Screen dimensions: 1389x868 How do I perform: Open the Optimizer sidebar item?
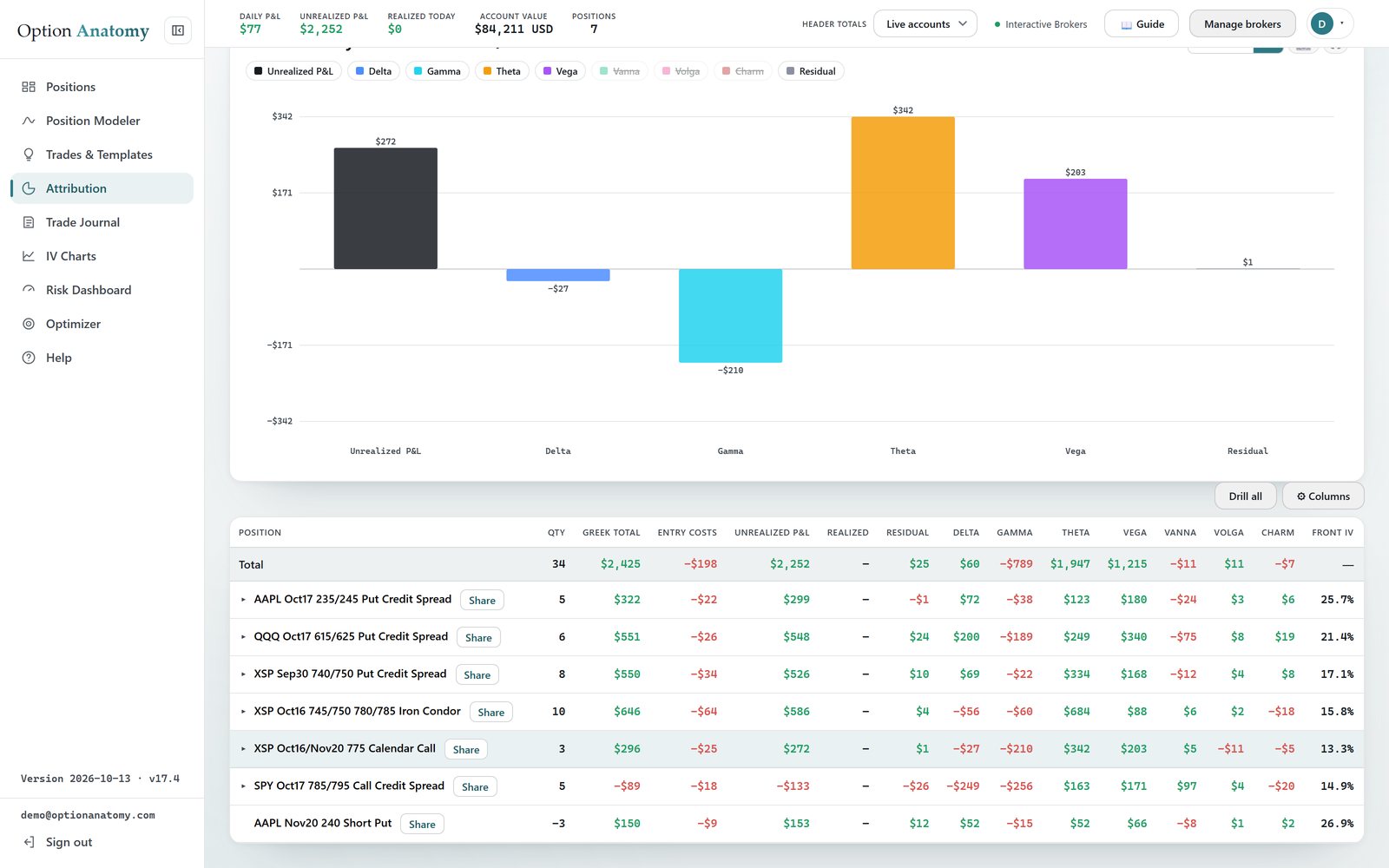pyautogui.click(x=102, y=324)
